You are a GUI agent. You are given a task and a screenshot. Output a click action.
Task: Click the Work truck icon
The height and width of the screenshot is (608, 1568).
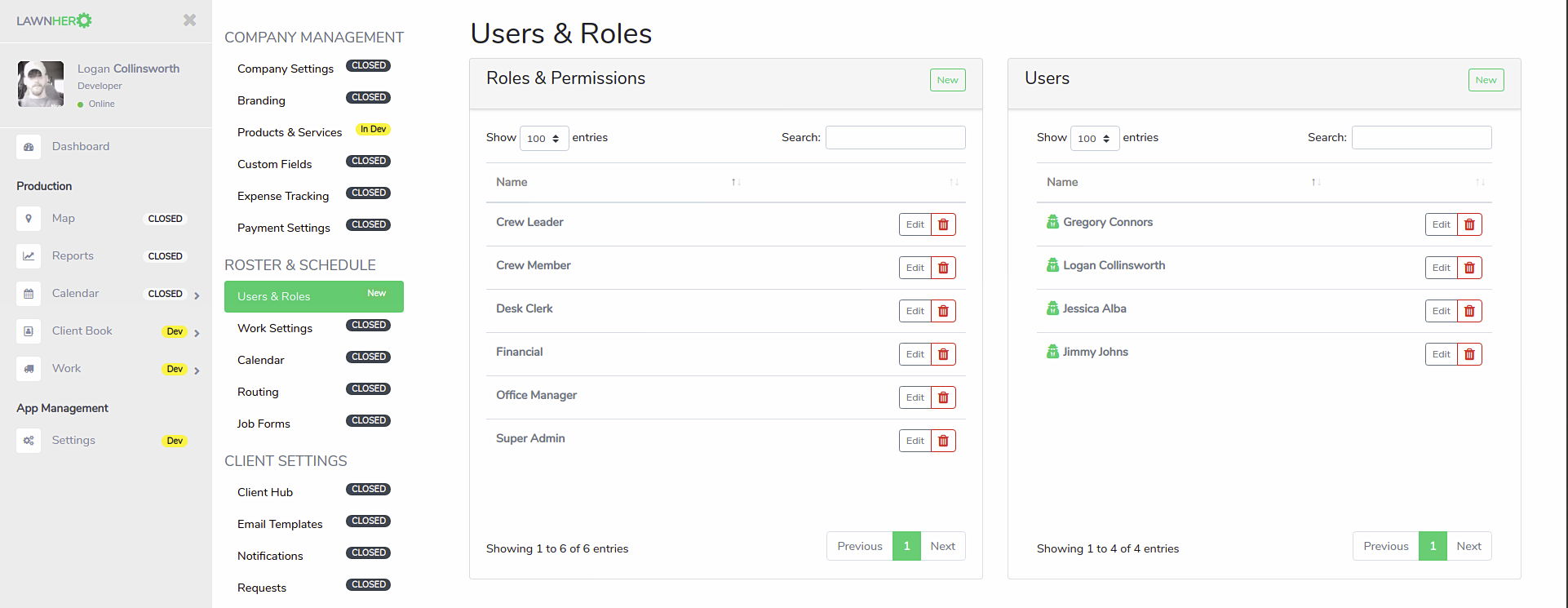[29, 369]
